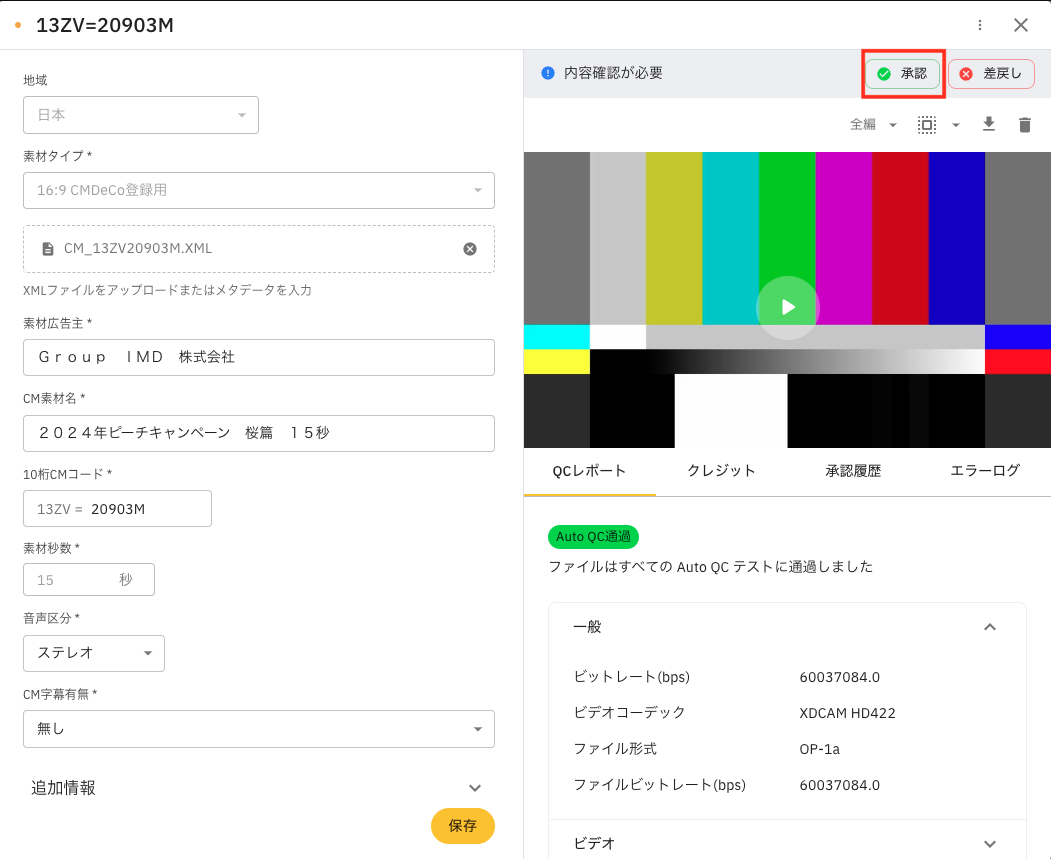Click the trash delete icon
Viewport: 1051px width, 859px height.
pos(1024,125)
